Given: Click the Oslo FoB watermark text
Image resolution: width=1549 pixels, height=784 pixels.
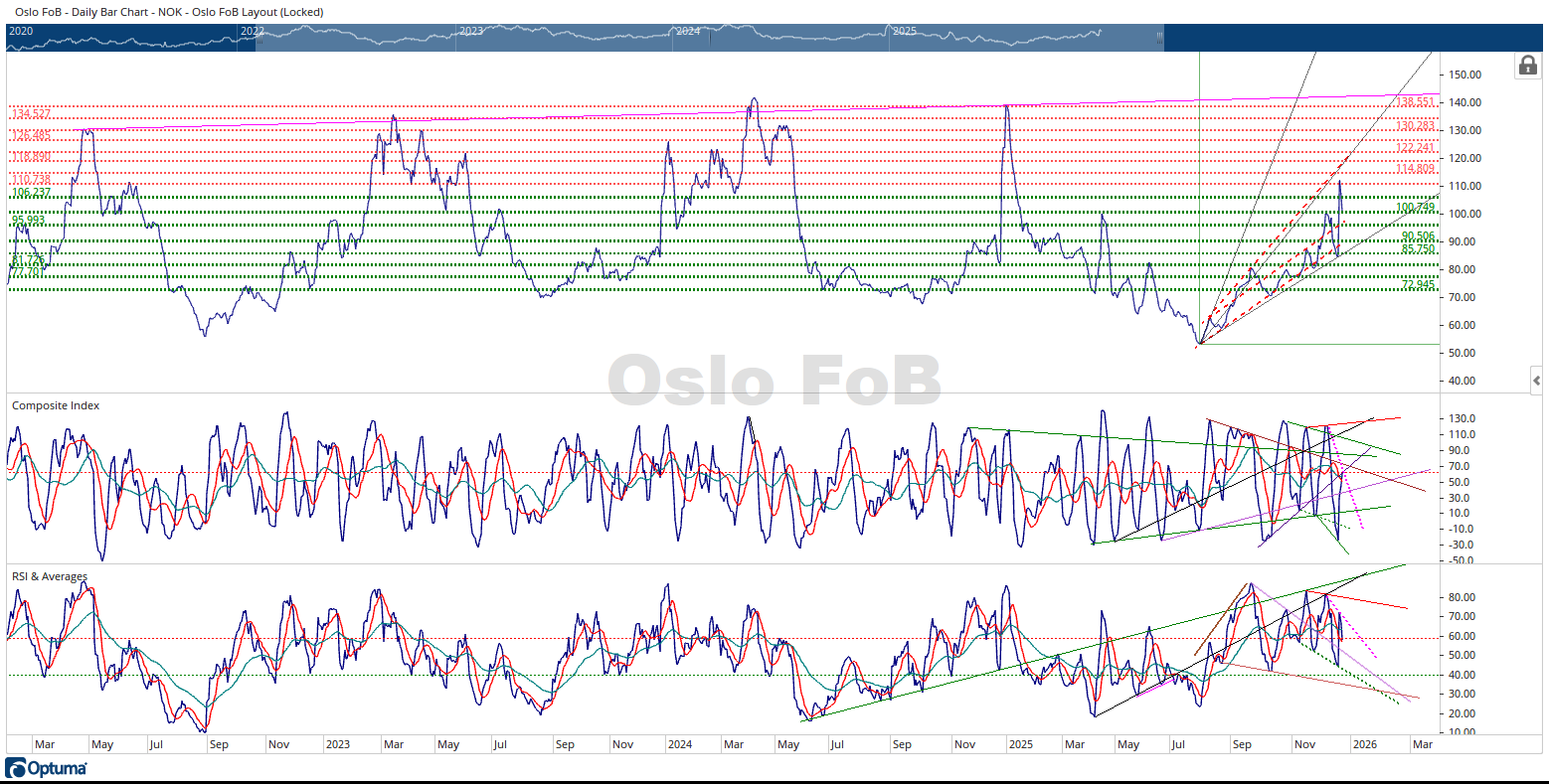Looking at the screenshot, I should [x=774, y=381].
